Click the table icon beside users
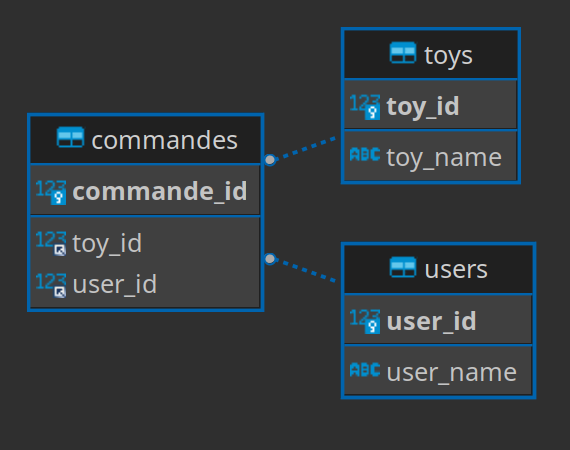570x450 pixels. pos(403,267)
